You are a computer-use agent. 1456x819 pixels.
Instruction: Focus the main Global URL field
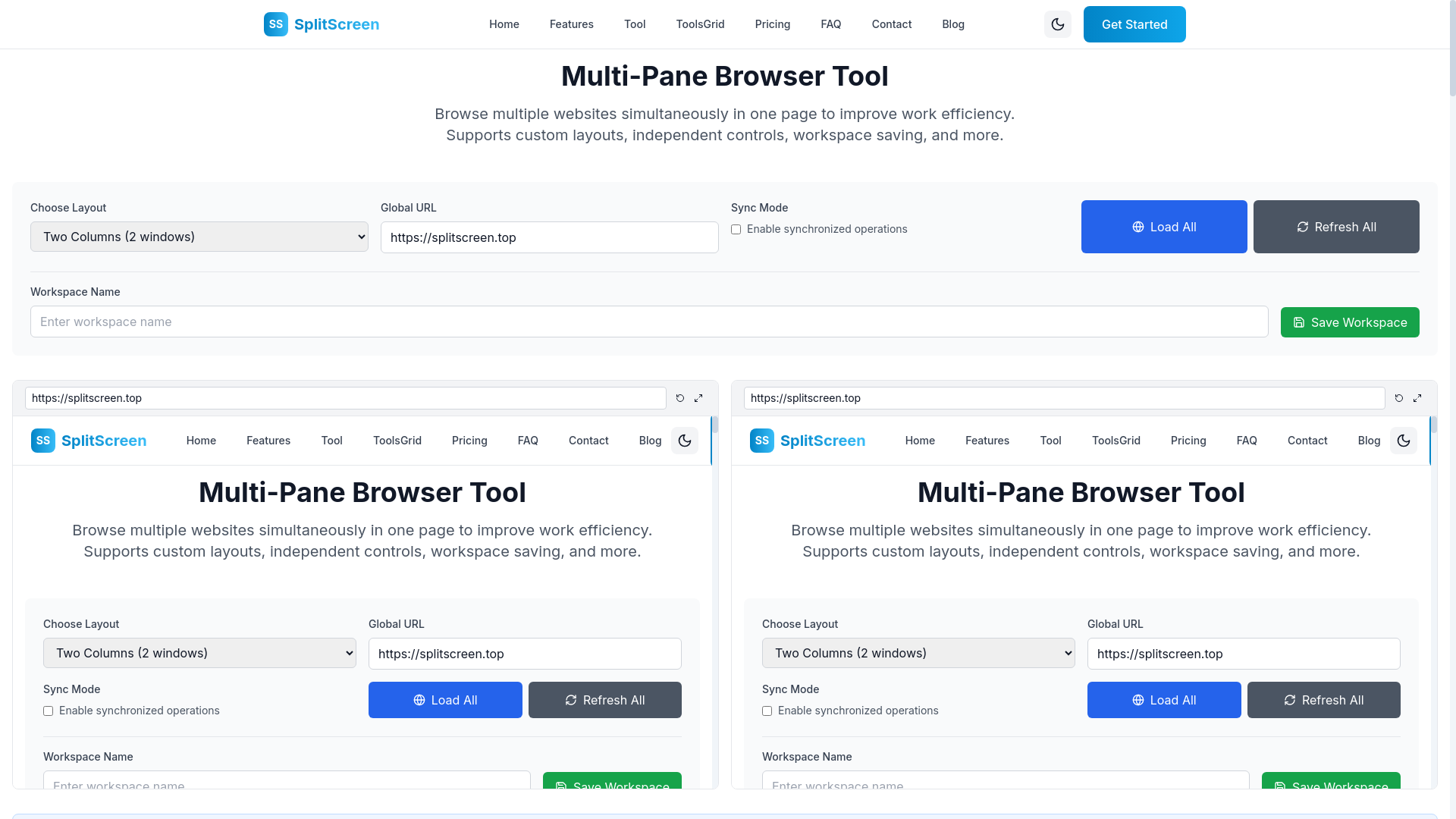550,237
